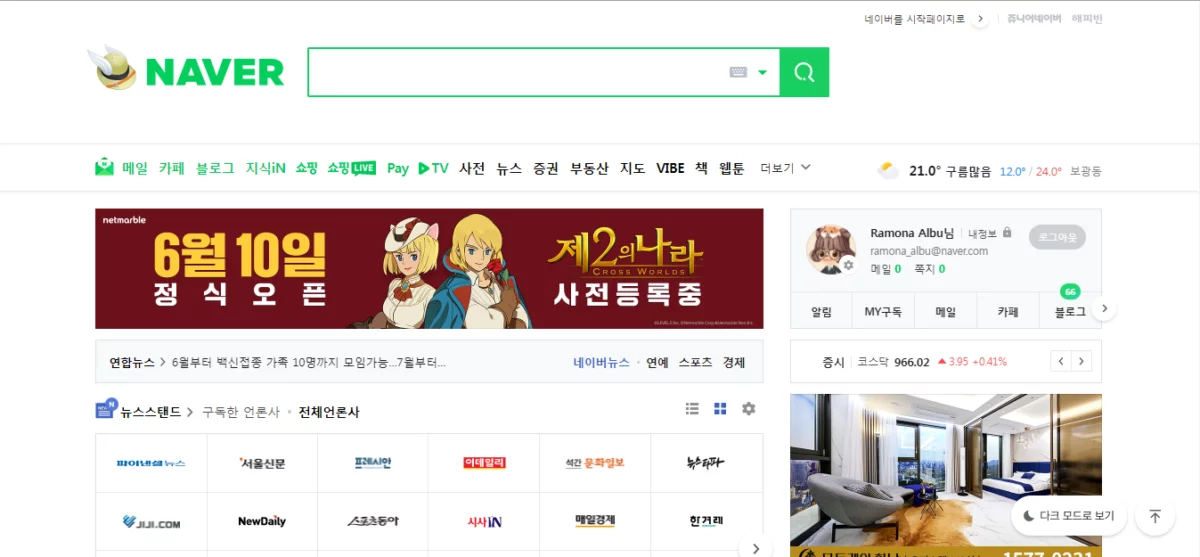Open 내정보 with the lock icon

pos(989,233)
